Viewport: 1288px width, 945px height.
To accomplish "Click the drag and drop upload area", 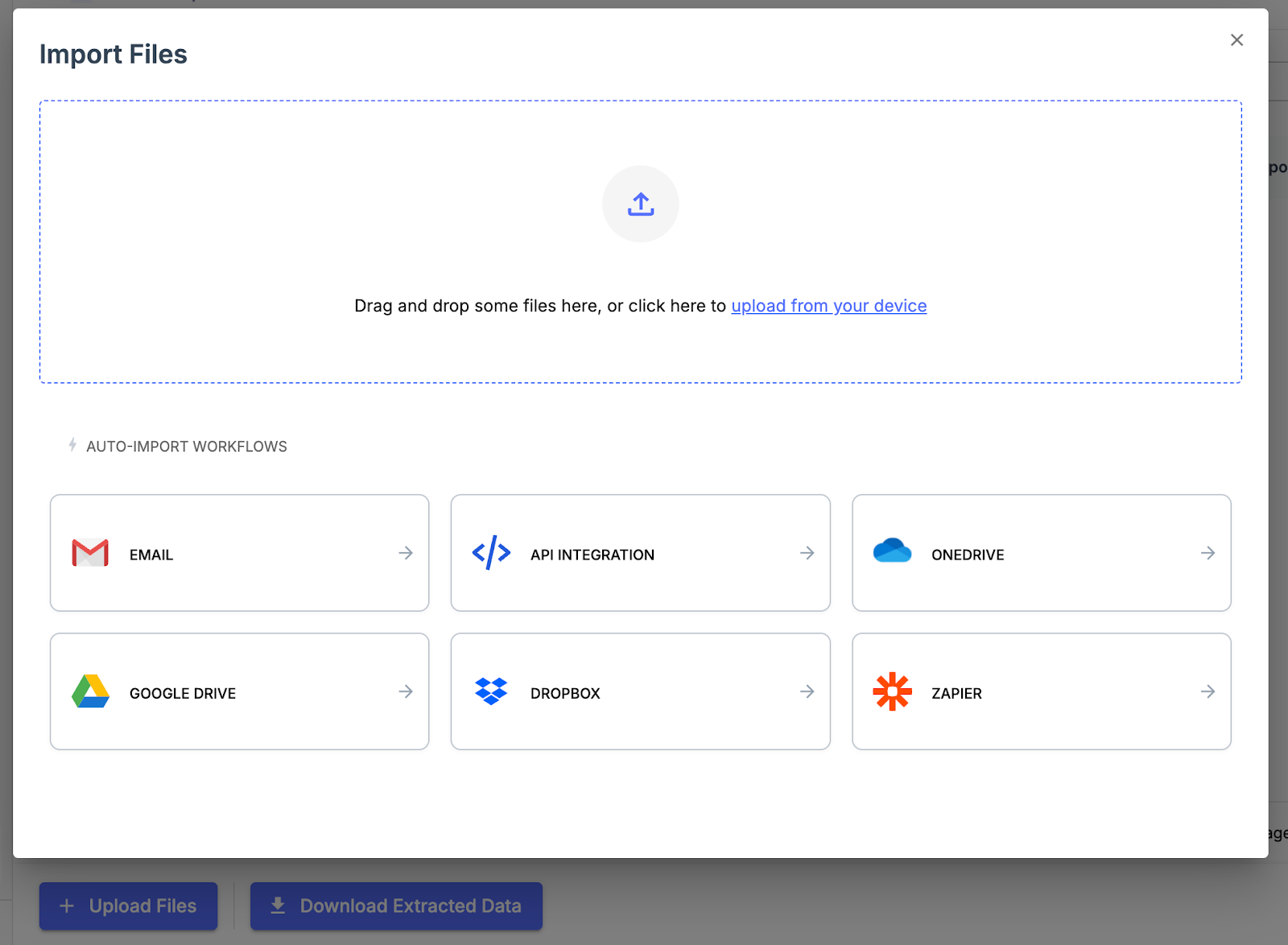I will (640, 241).
